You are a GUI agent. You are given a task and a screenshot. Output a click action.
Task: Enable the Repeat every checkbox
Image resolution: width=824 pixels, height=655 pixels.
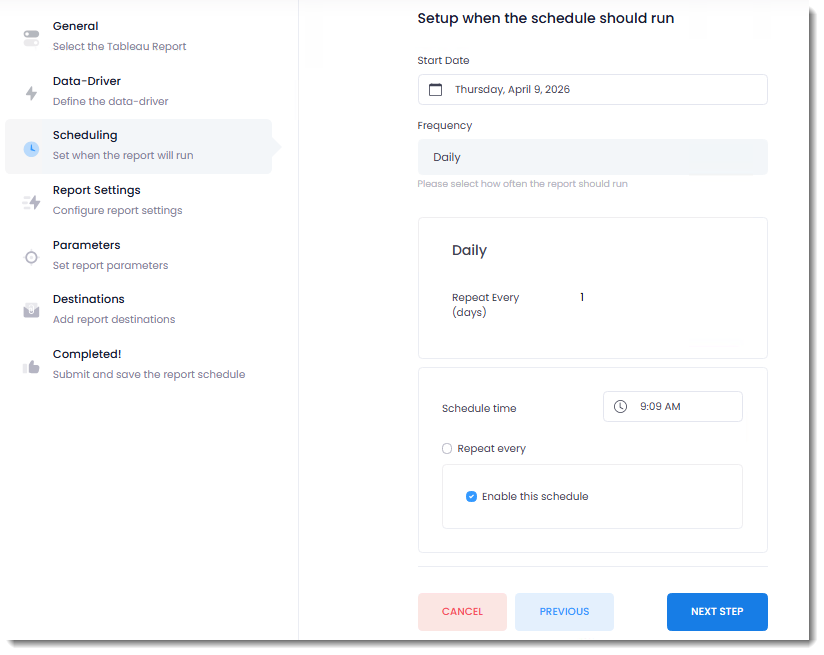[x=447, y=449]
